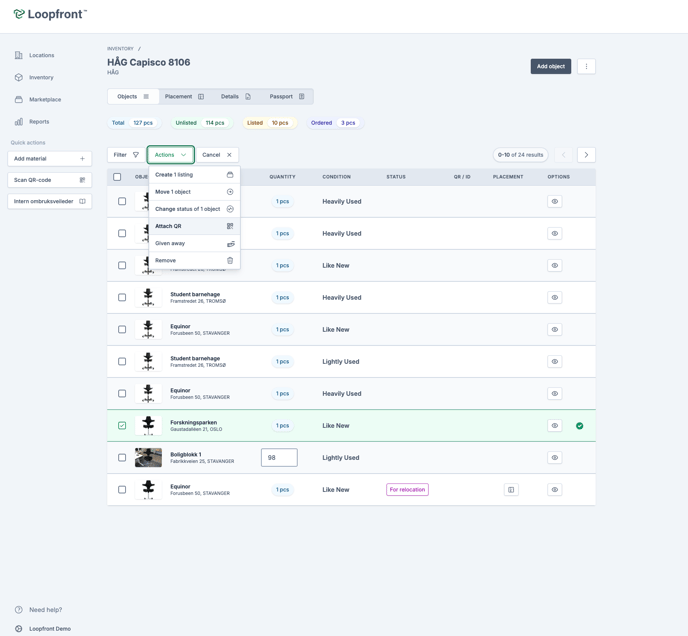View the Forskningsparken object via its eye icon
The image size is (688, 636).
coord(555,426)
